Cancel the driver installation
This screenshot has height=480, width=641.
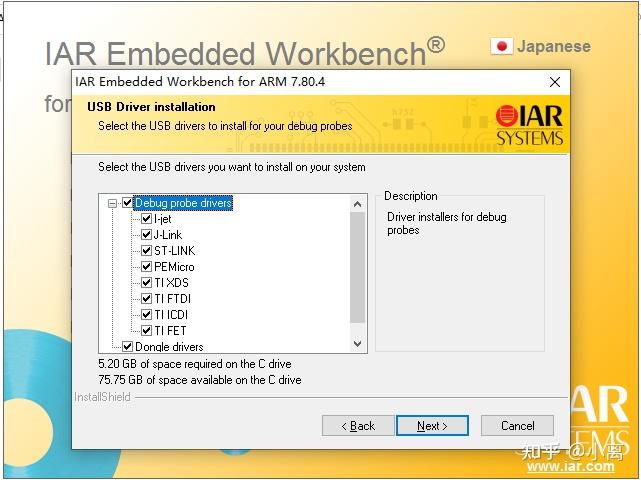(x=517, y=426)
